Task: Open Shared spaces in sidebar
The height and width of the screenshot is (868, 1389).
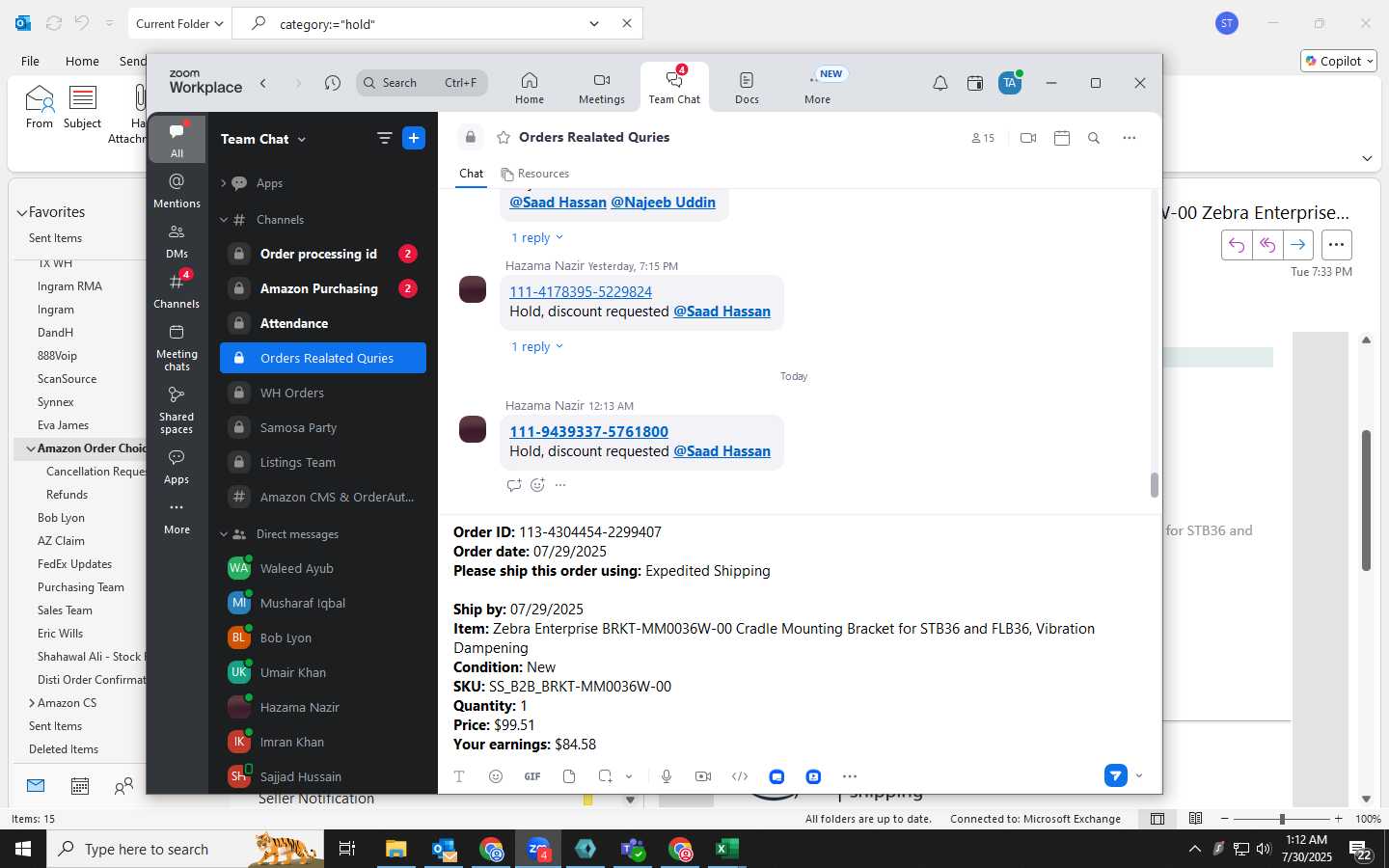Action: (x=177, y=410)
